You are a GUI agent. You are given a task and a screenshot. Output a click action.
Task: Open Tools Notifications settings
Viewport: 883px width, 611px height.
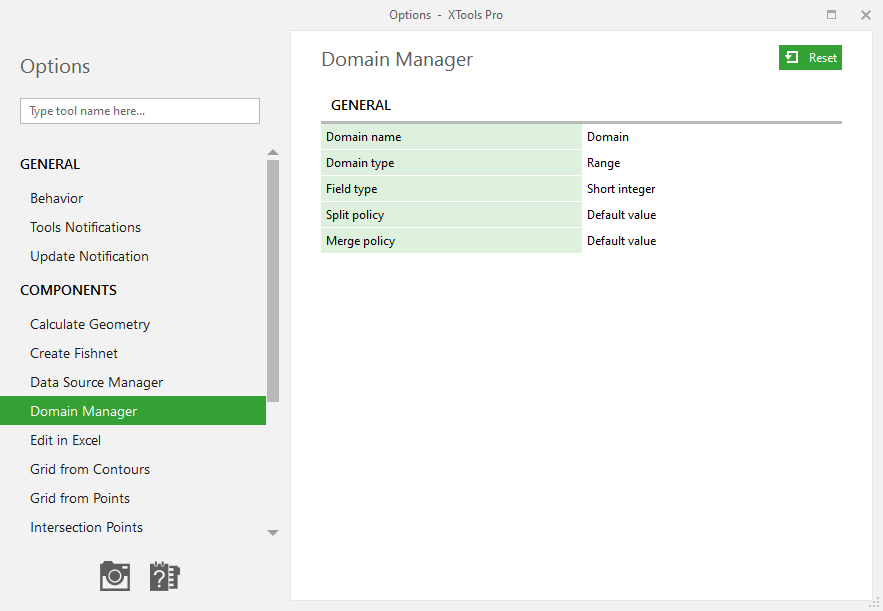tap(86, 228)
